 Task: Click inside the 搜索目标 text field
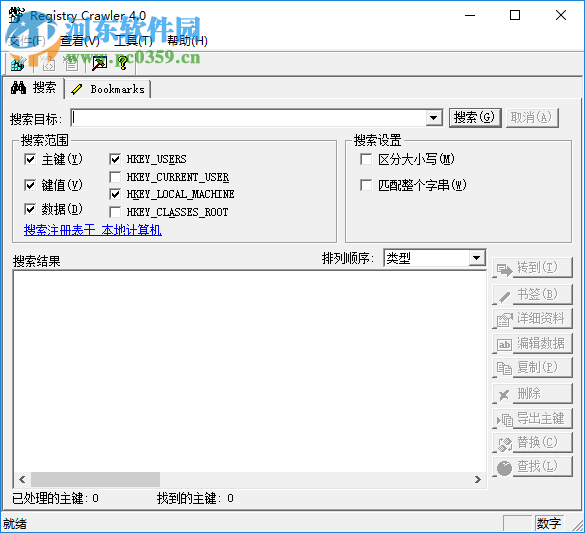coord(248,118)
